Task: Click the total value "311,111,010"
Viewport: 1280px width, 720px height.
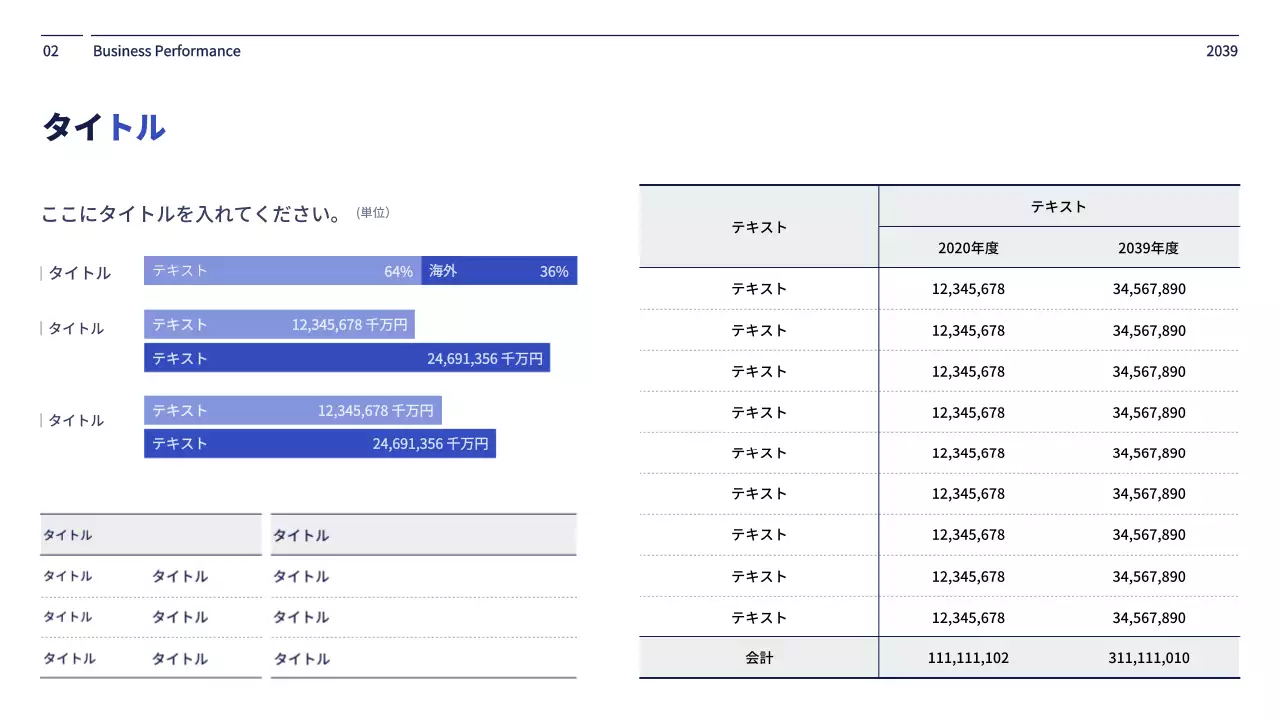Action: tap(1148, 658)
